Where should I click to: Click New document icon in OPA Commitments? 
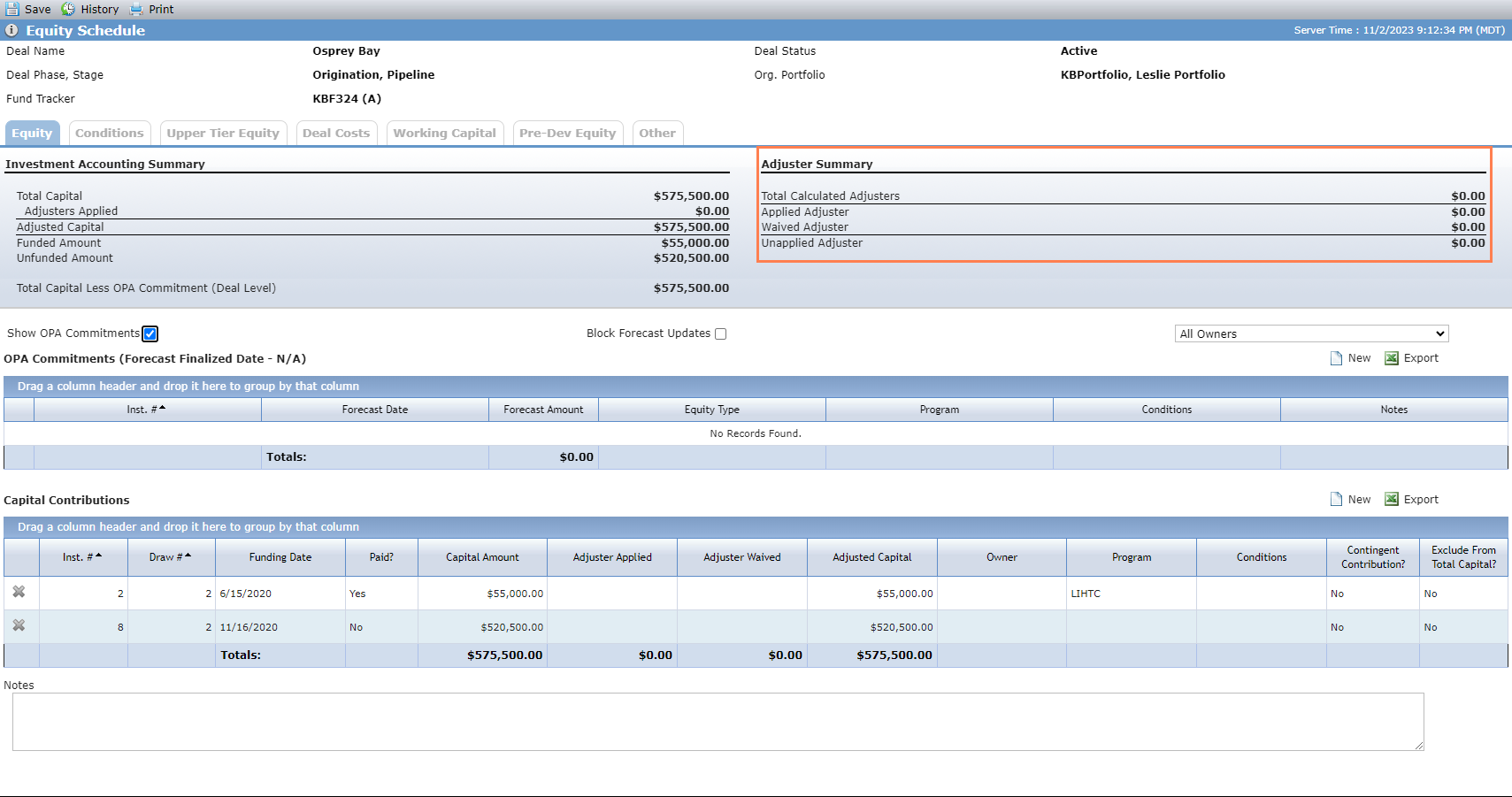[1337, 358]
